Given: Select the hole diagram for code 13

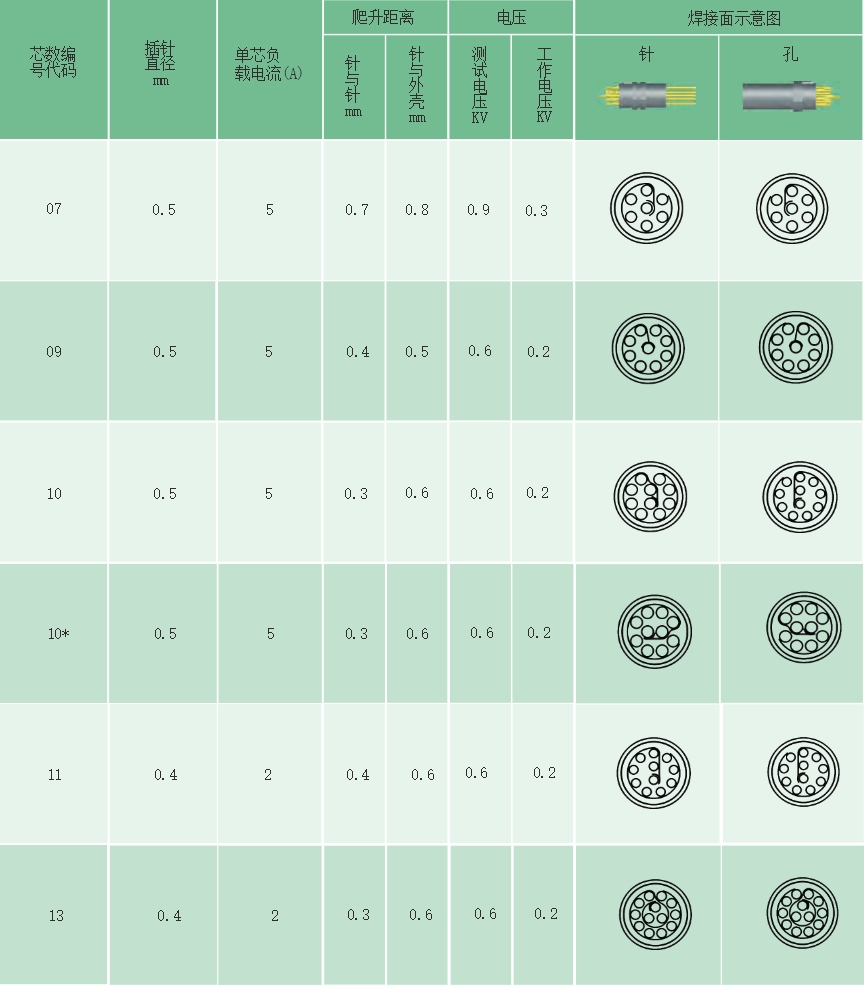Looking at the screenshot, I should coord(802,914).
